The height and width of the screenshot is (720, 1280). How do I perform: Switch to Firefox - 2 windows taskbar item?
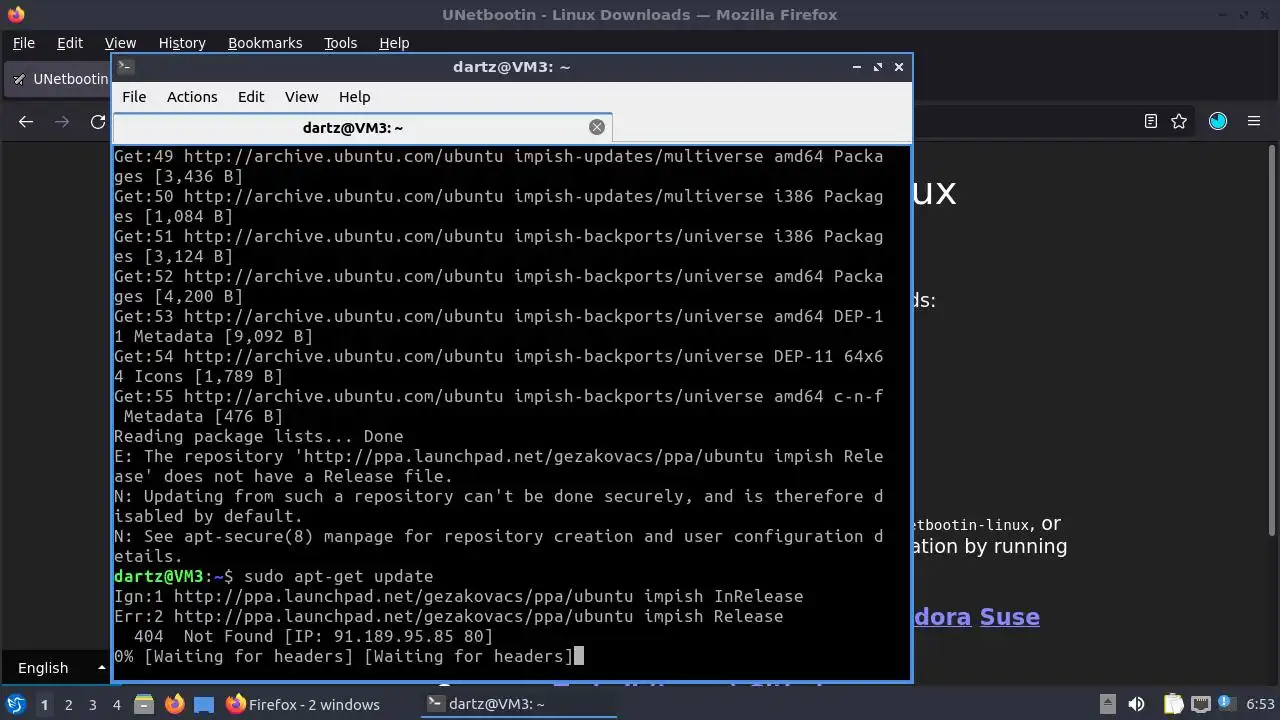[x=303, y=704]
